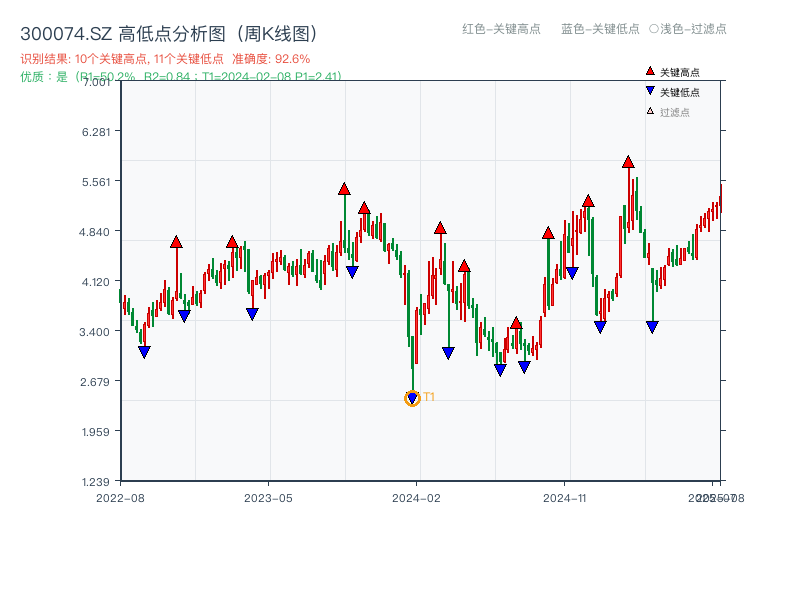The width and height of the screenshot is (800, 600).
Task: Click the orange T1 label text
Action: [x=429, y=397]
